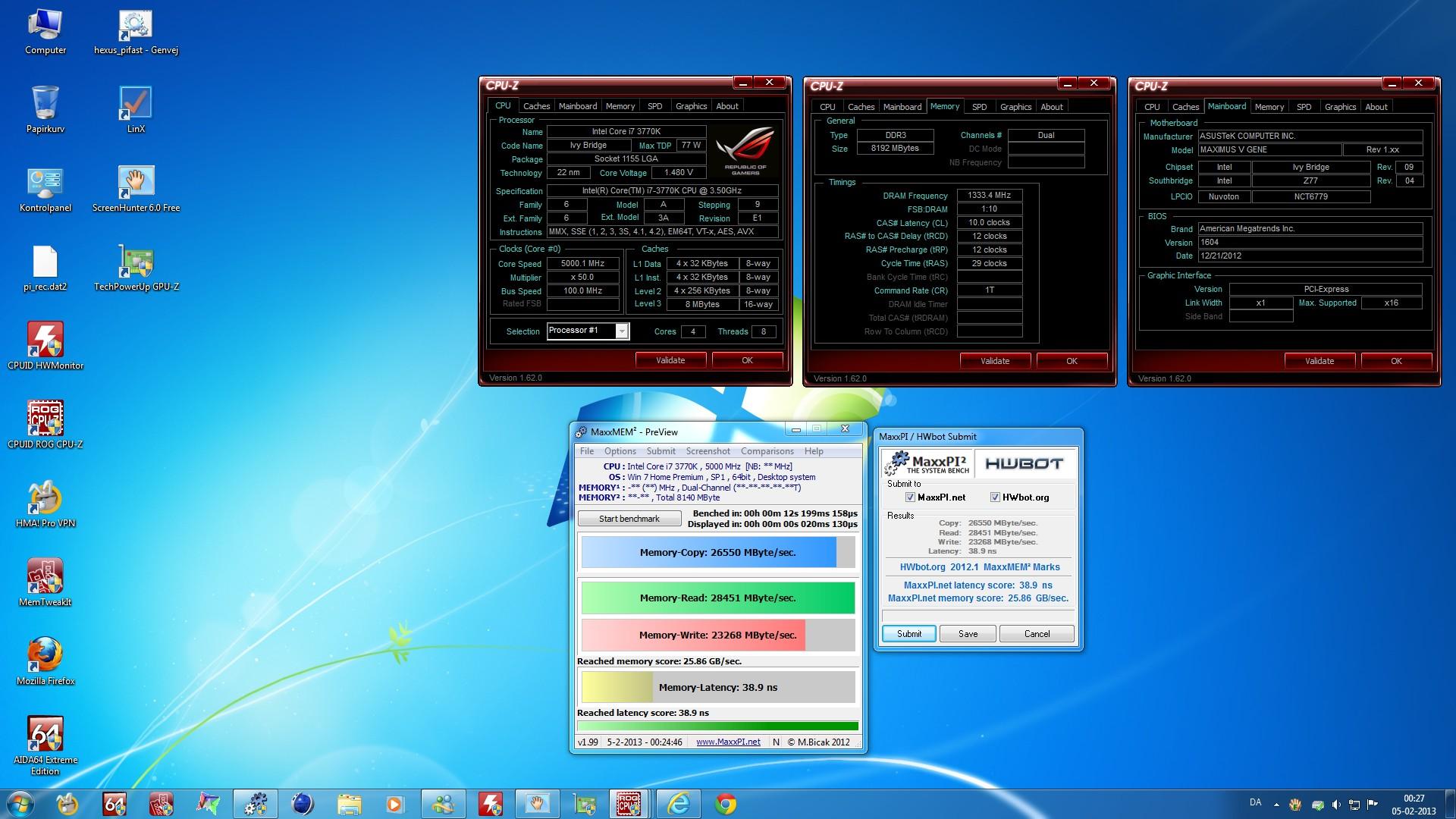Show hidden system tray icons arrow

pyautogui.click(x=1276, y=805)
